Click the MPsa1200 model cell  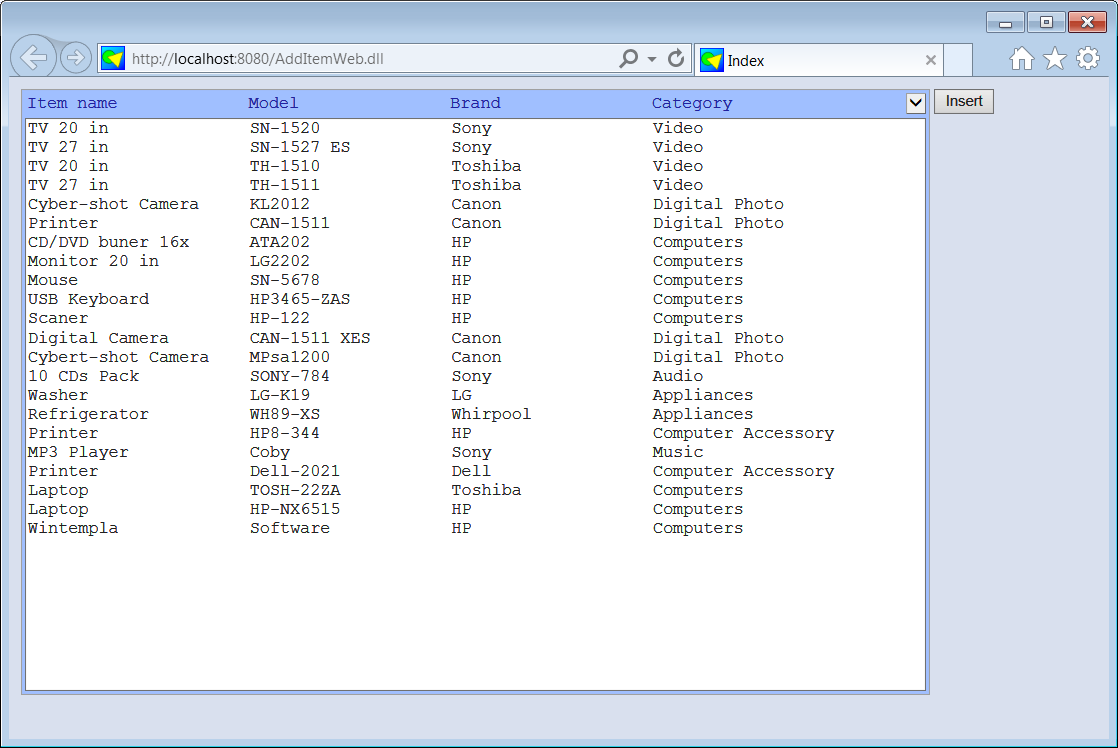point(289,357)
